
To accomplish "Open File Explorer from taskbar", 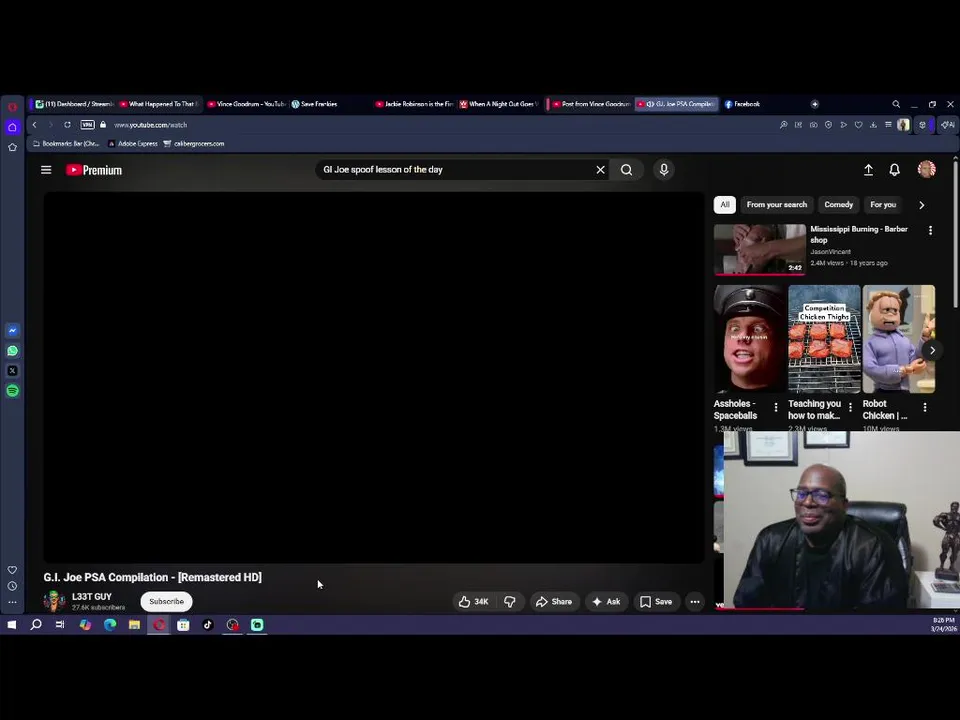I will [x=134, y=624].
